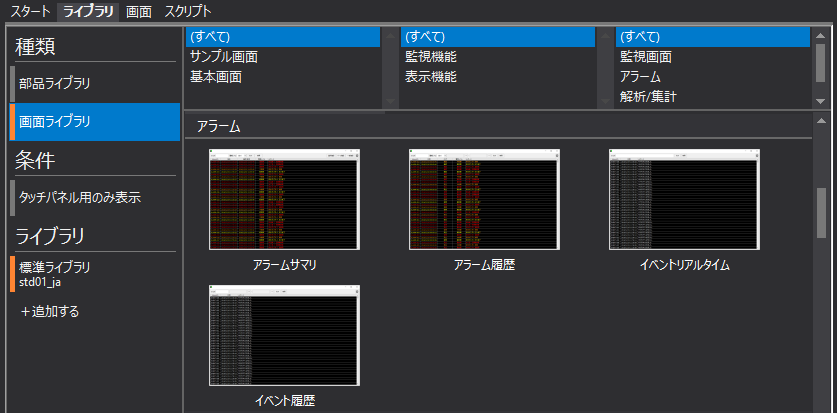837x413 pixels.
Task: Choose the イベント履歴 screen thumbnail
Action: point(284,336)
